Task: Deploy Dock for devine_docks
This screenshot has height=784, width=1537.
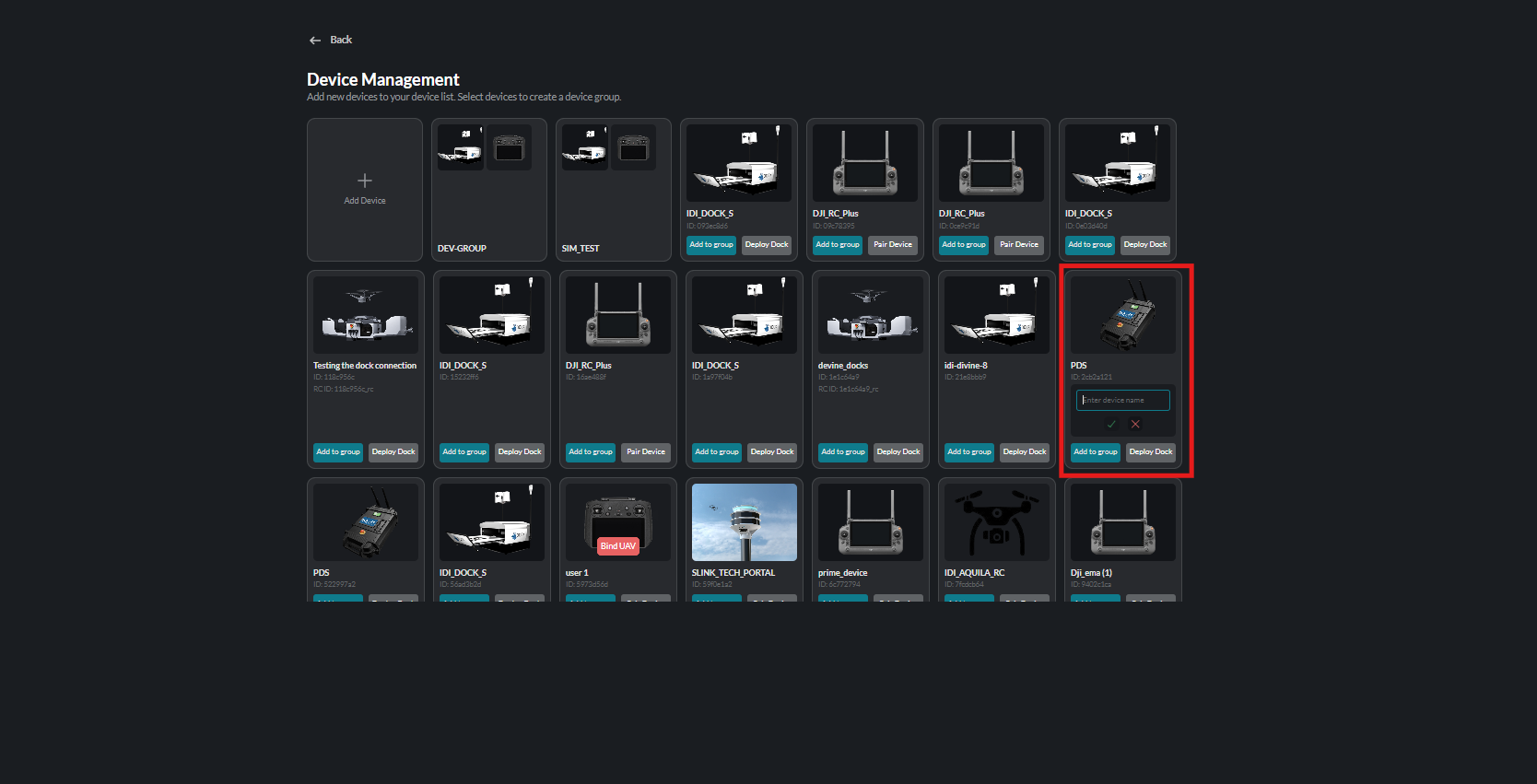Action: 898,452
